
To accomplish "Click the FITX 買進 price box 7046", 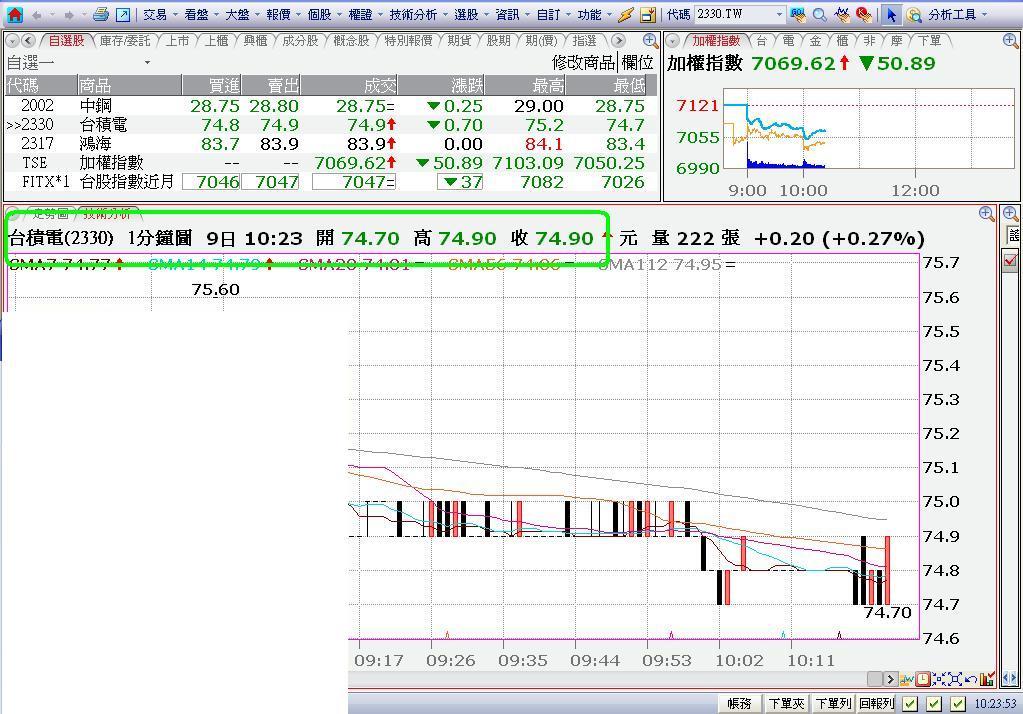I will point(211,182).
